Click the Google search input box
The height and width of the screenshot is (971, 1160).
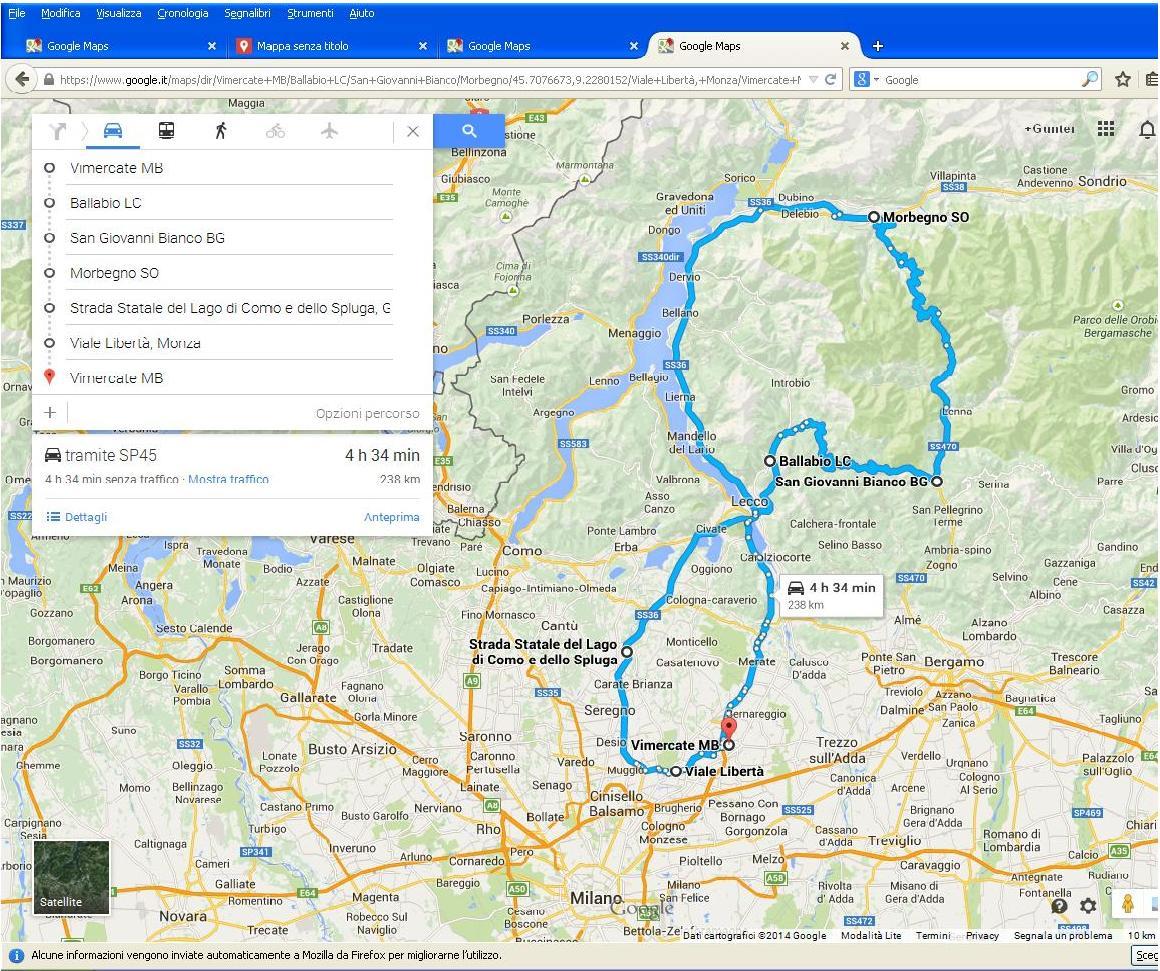(982, 79)
